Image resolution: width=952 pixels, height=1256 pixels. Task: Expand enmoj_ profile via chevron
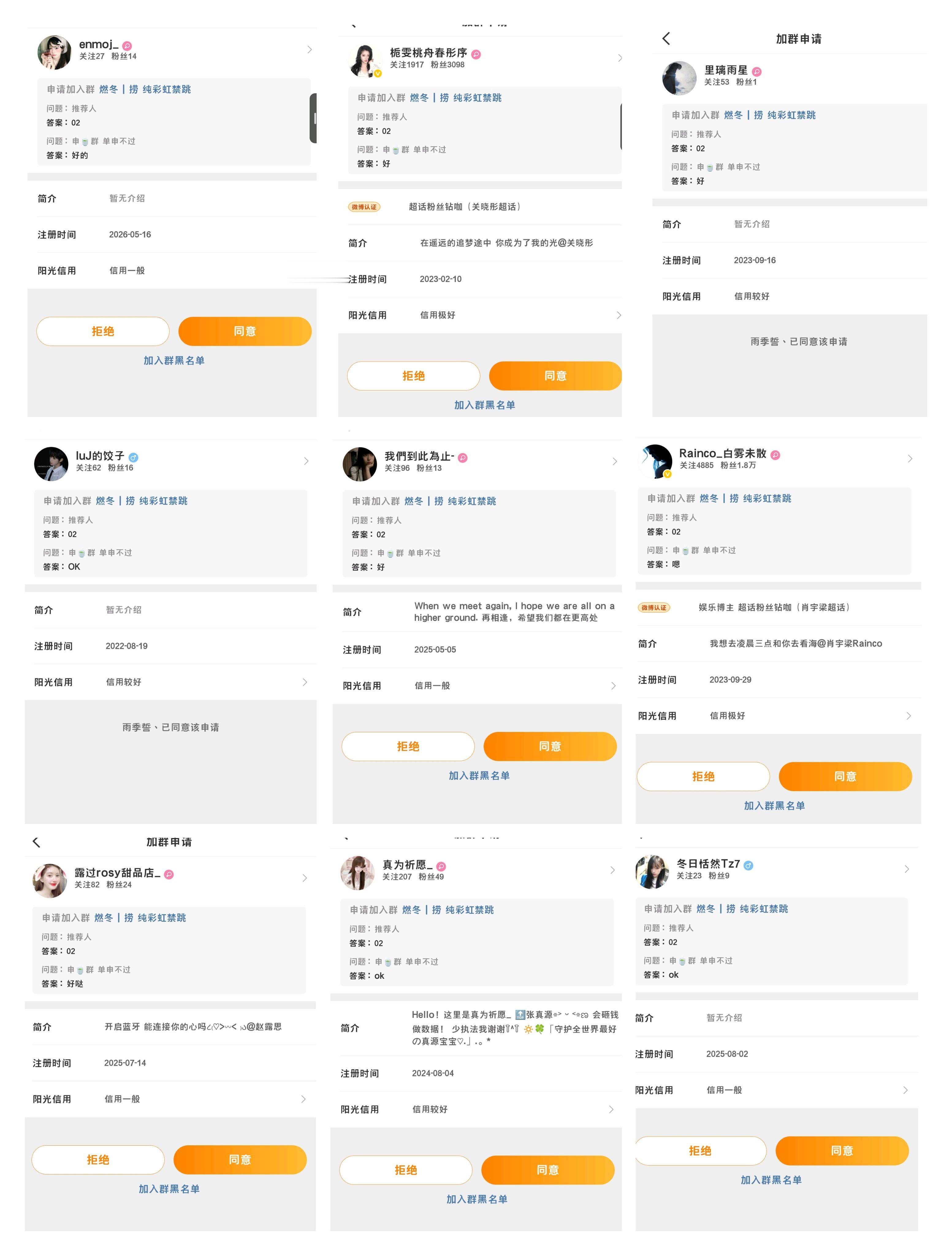pyautogui.click(x=309, y=49)
